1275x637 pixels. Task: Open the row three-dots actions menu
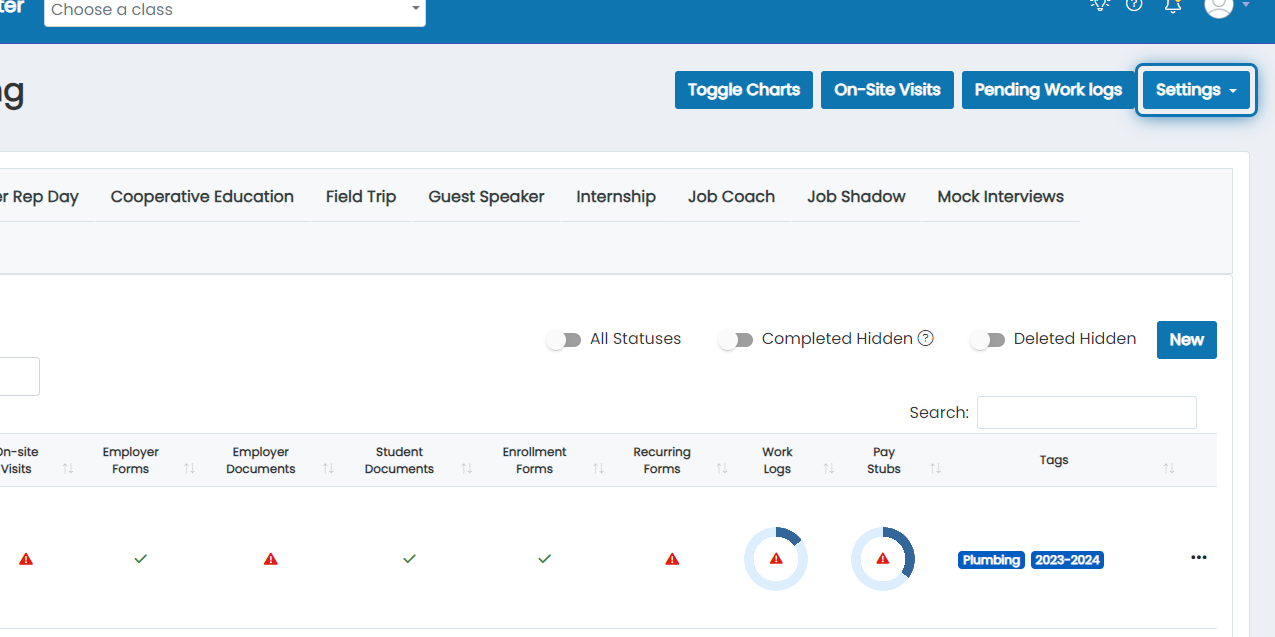click(1199, 558)
